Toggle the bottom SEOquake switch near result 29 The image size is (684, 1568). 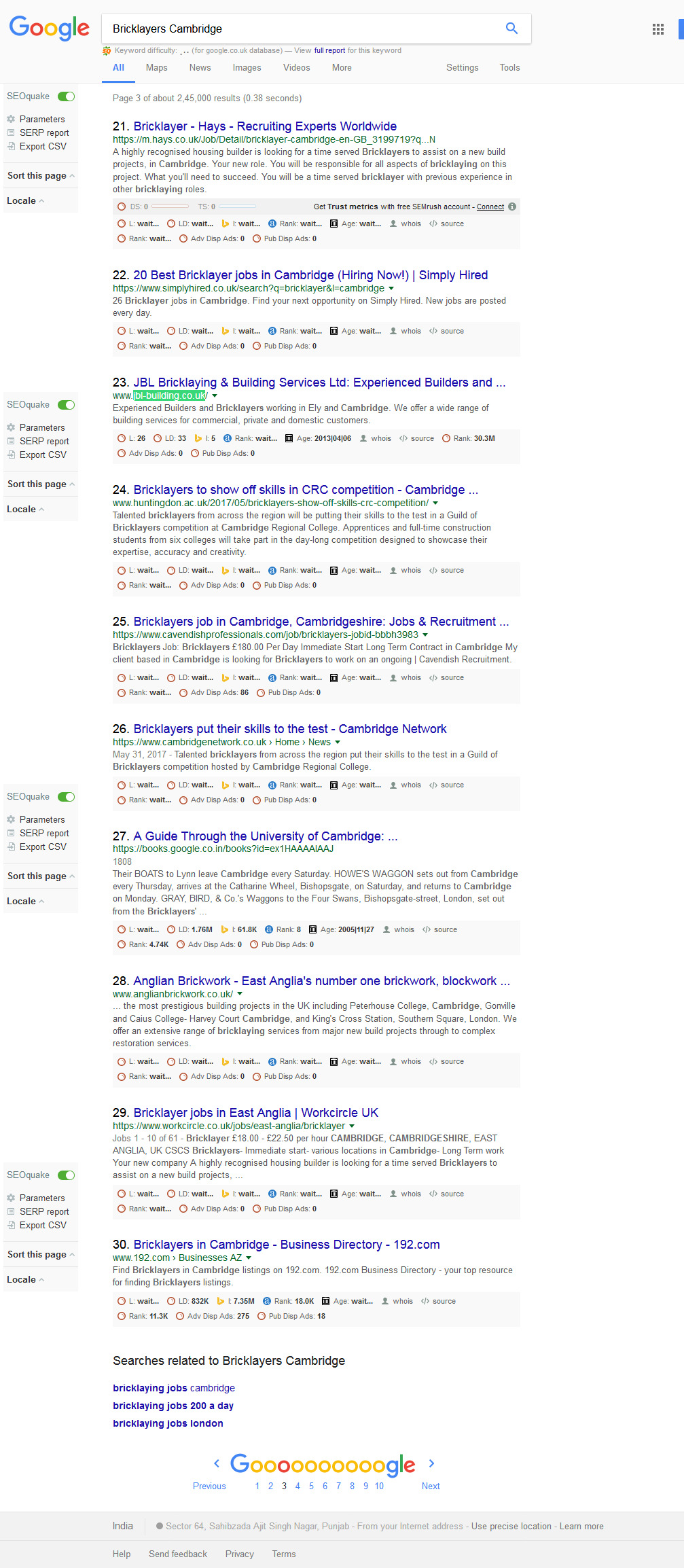(67, 1175)
